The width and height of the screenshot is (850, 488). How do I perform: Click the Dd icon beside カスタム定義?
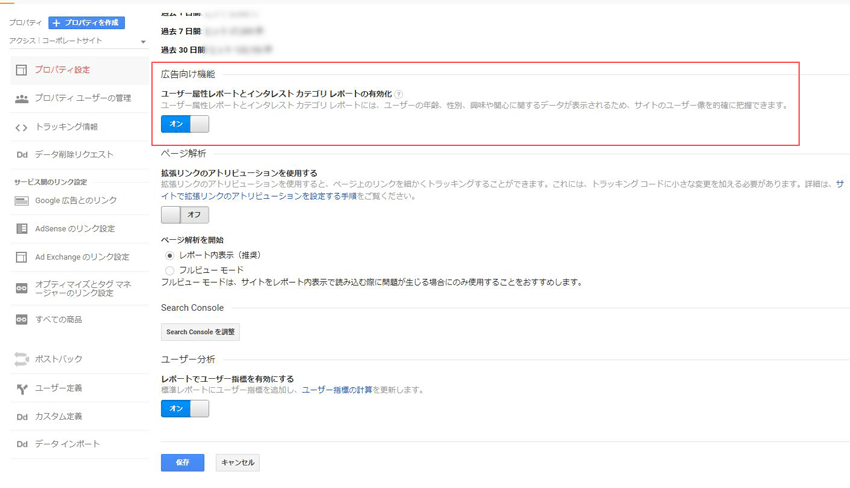pyautogui.click(x=22, y=417)
